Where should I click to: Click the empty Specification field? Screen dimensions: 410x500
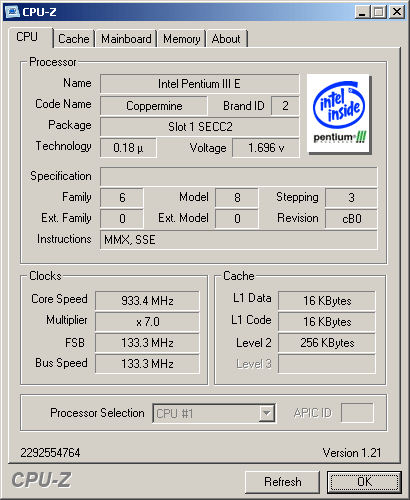(239, 177)
